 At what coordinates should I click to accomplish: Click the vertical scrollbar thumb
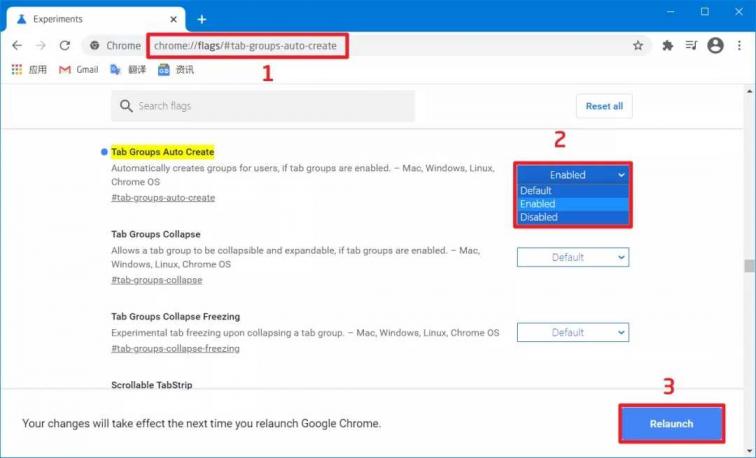[x=749, y=266]
